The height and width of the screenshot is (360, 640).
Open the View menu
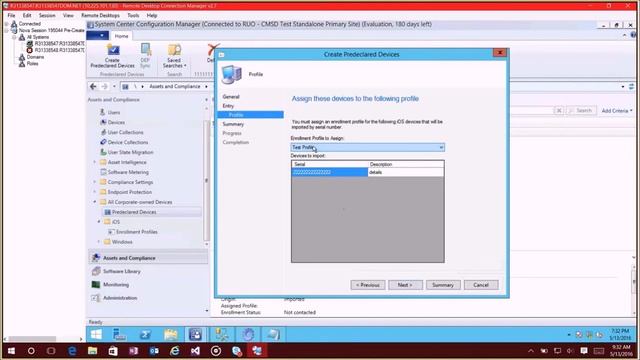68,15
